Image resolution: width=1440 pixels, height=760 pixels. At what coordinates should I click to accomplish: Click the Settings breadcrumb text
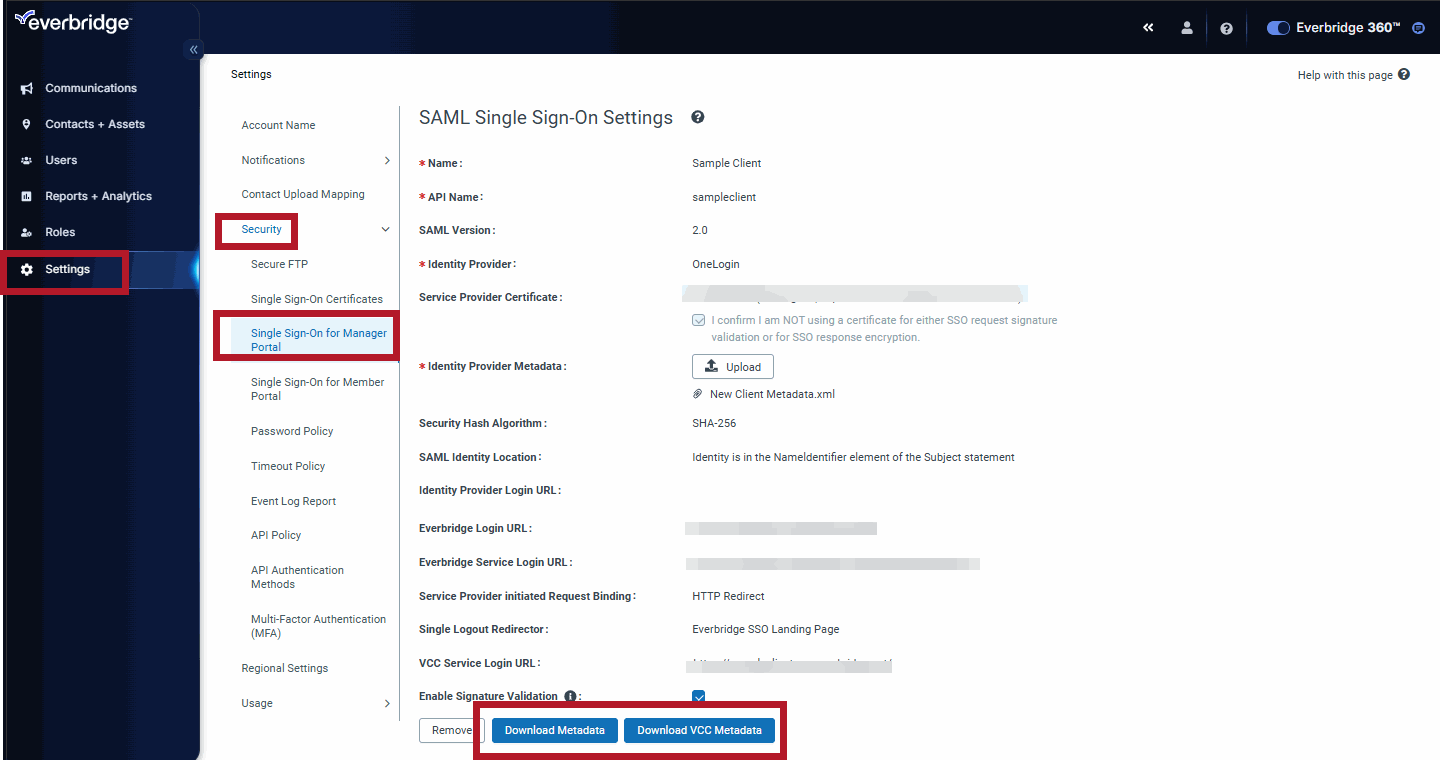coord(251,74)
